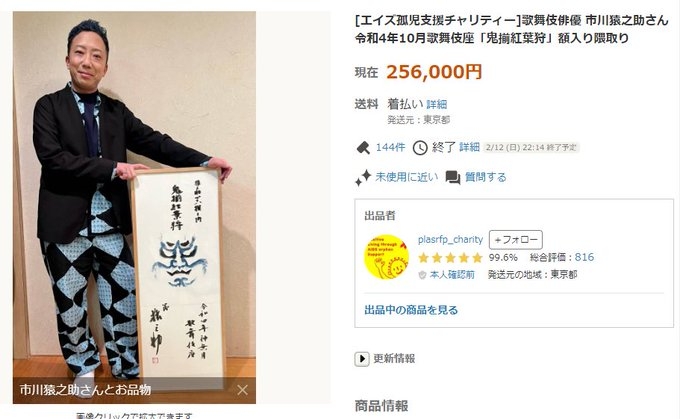Expand 更新情報 with the play arrow
Screen dimensions: 680x419
tap(362, 359)
